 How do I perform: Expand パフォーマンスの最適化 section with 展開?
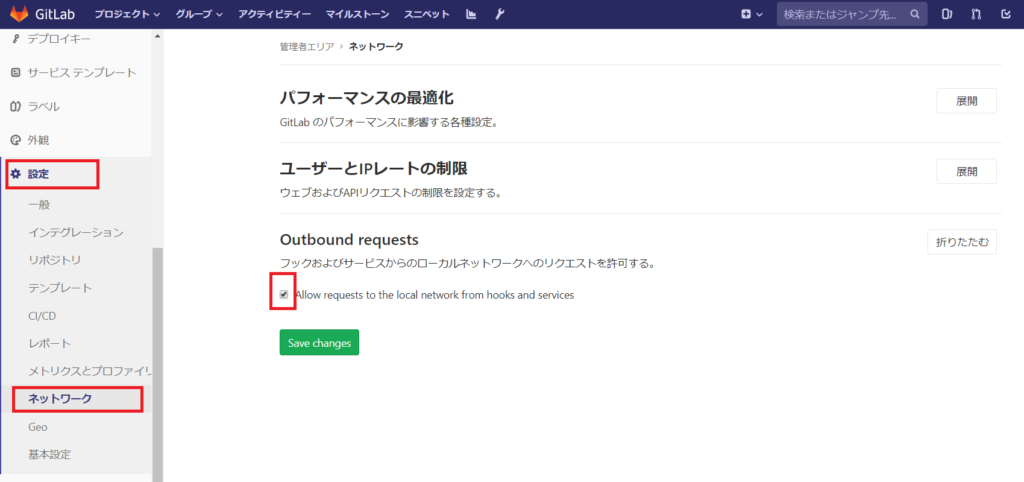[x=967, y=101]
